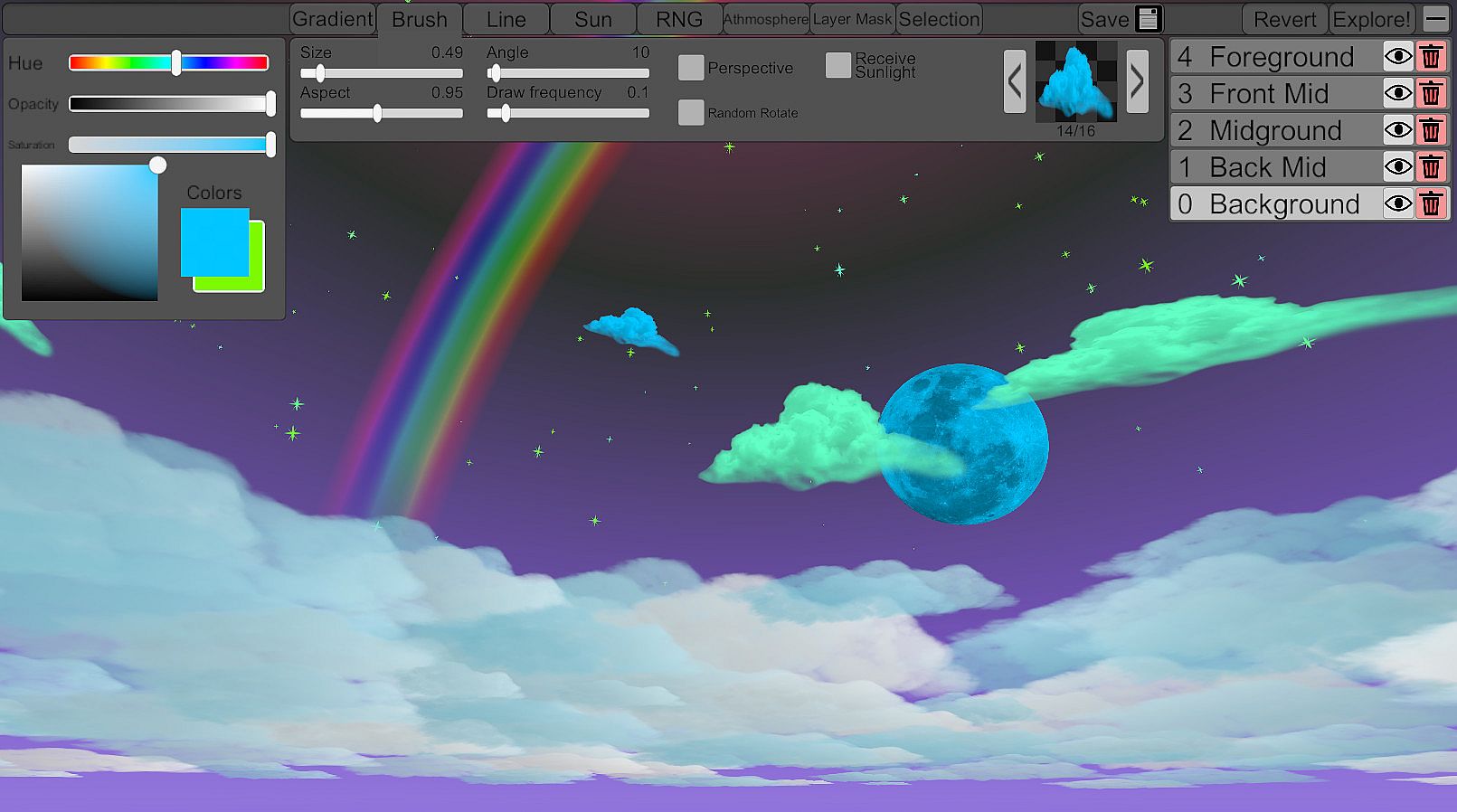
Task: Open the Athmosphere tab
Action: click(766, 19)
